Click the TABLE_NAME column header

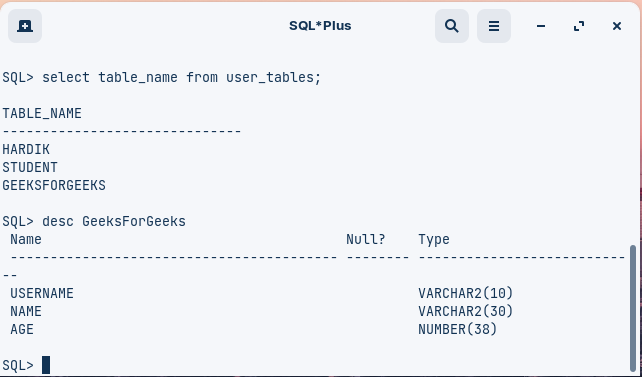(x=42, y=113)
